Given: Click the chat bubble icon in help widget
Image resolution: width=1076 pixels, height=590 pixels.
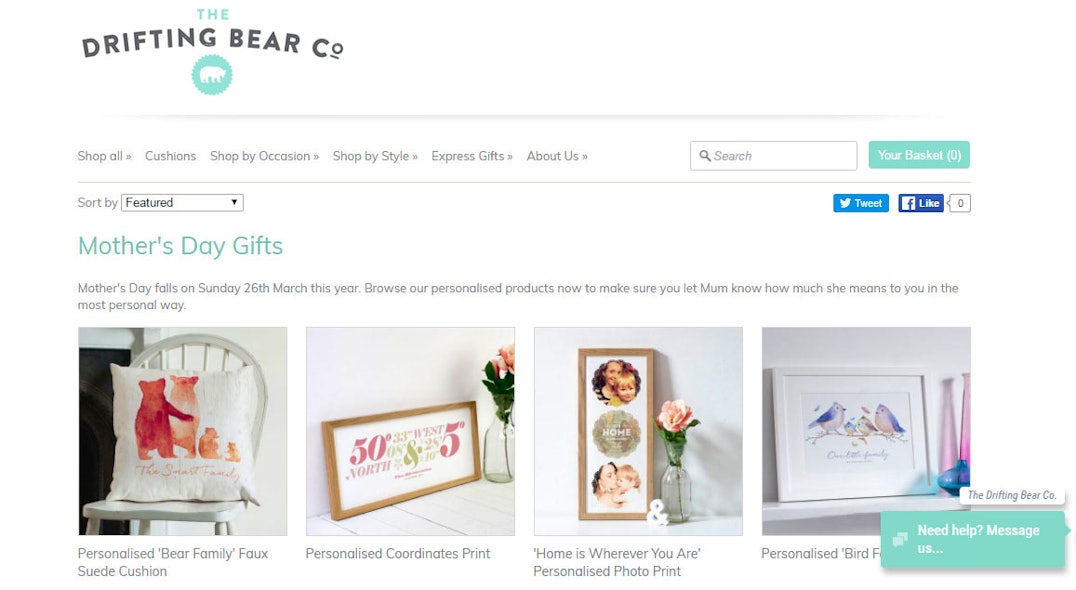Looking at the screenshot, I should pos(900,539).
